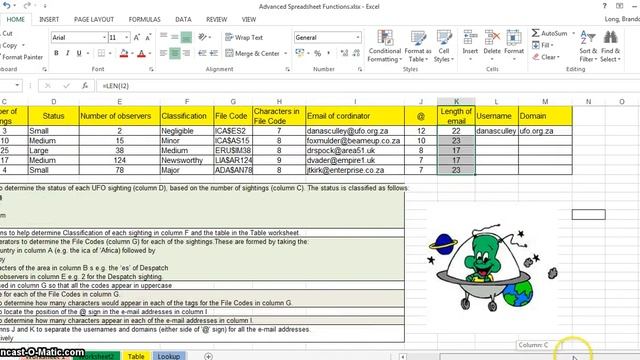Click the Borders icon
This screenshot has width=640, height=360.
[x=101, y=53]
